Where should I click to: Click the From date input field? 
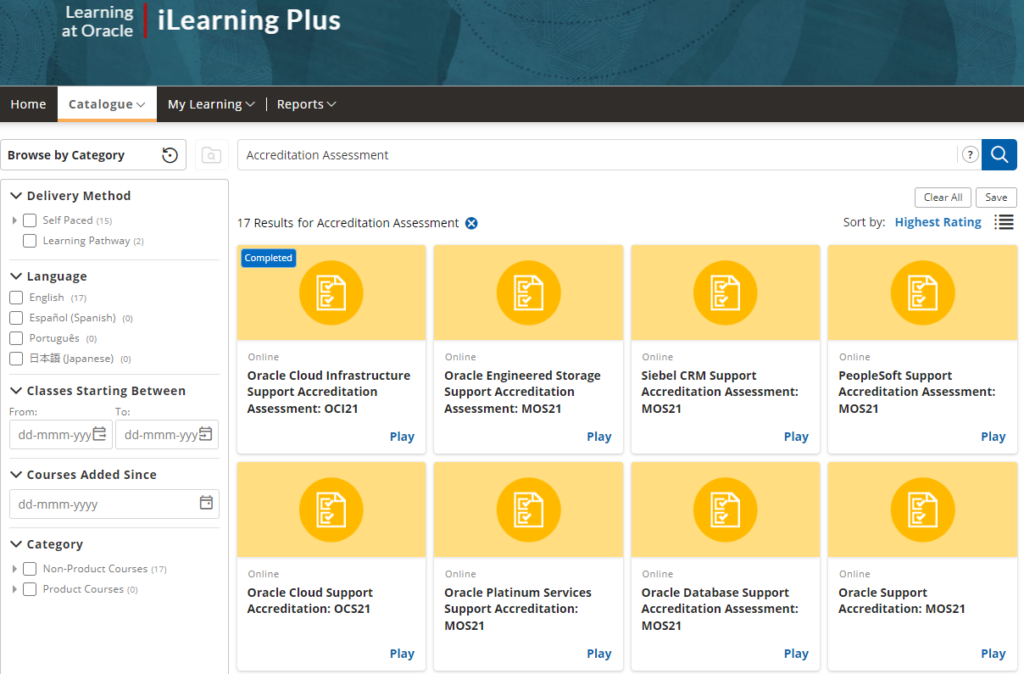61,434
